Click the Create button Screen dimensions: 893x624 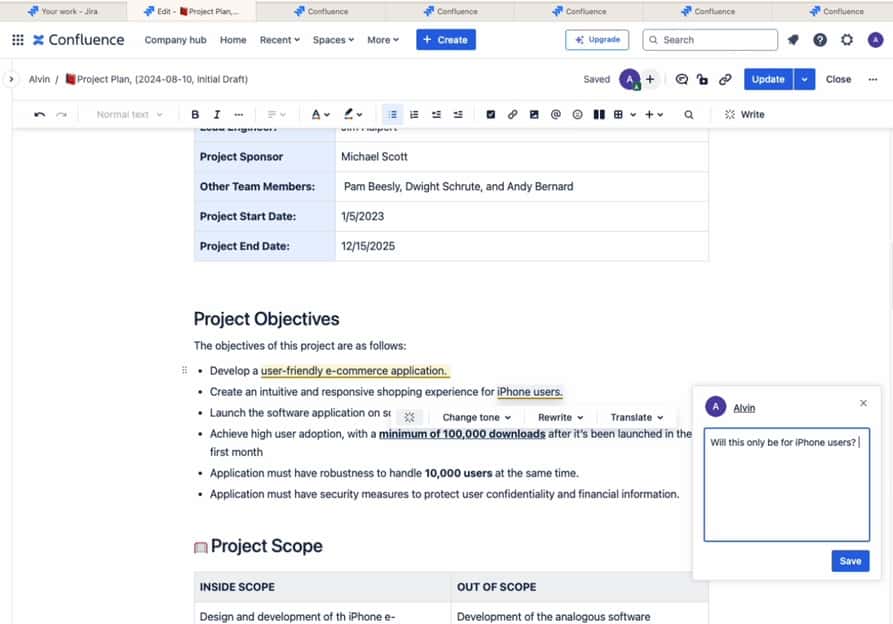click(445, 40)
